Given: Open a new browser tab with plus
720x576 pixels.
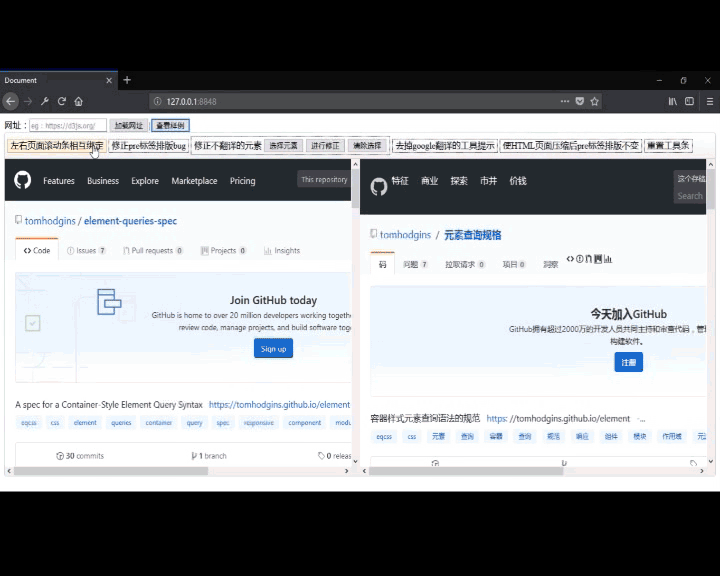Looking at the screenshot, I should (127, 80).
